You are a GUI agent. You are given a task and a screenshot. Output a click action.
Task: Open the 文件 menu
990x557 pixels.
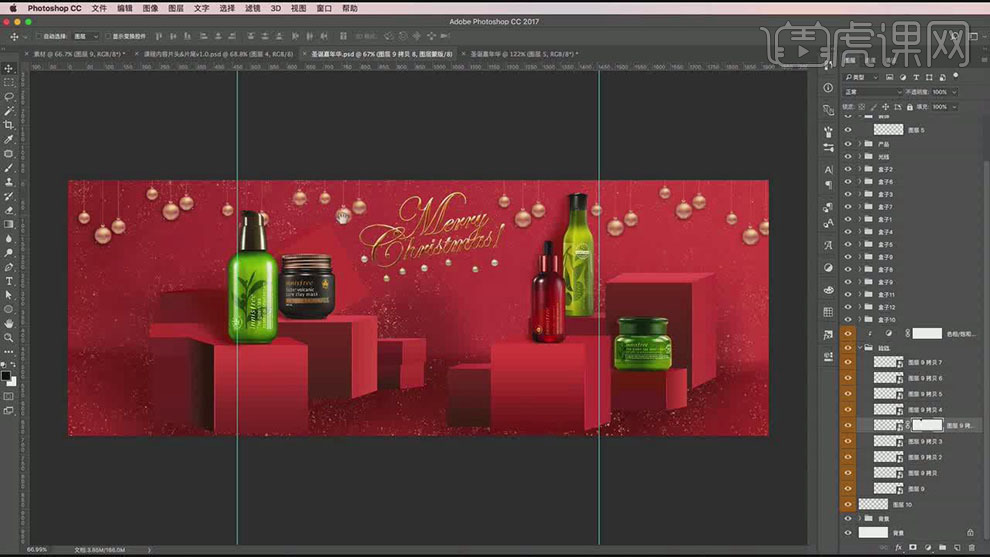pos(99,8)
